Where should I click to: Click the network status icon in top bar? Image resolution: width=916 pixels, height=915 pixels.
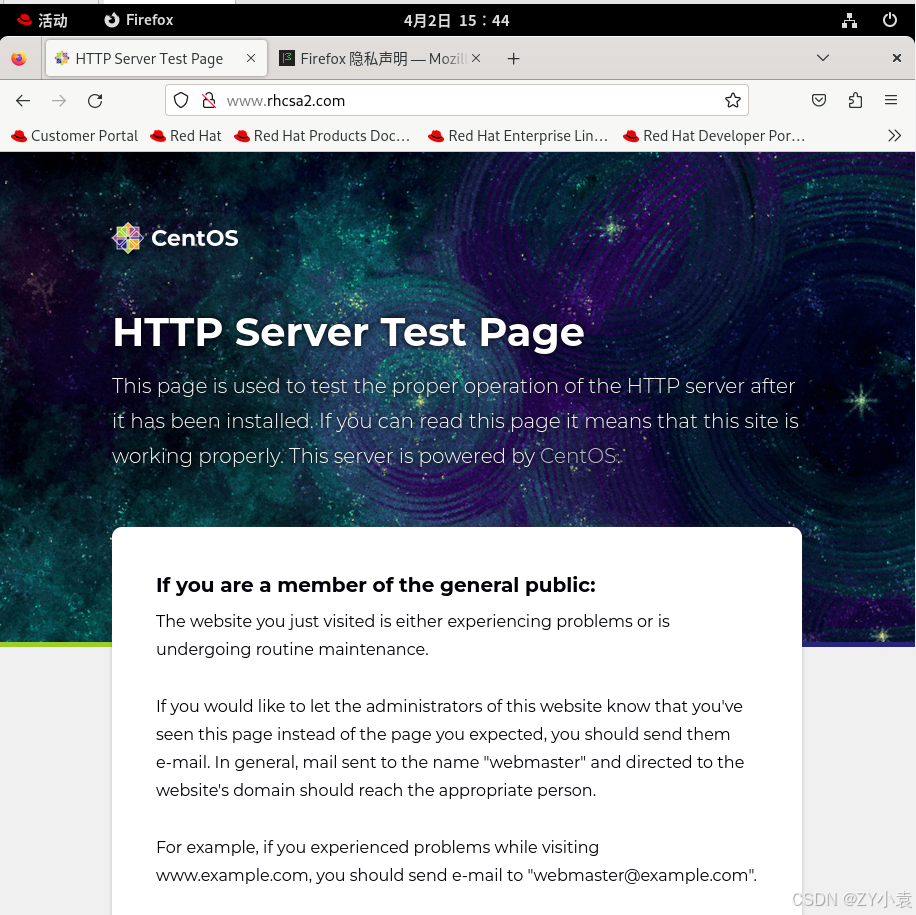click(x=849, y=20)
